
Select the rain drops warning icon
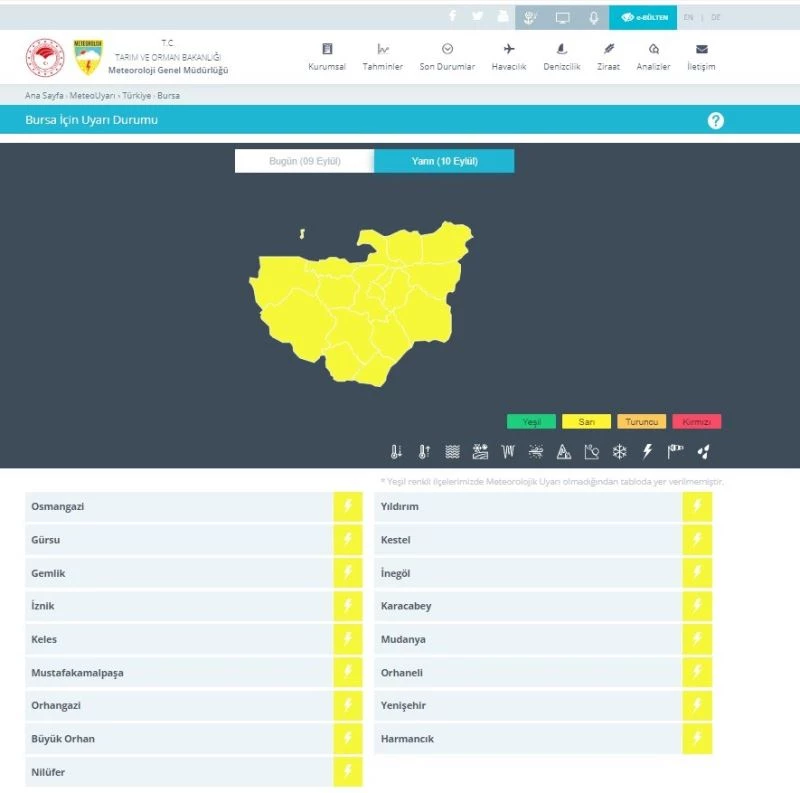click(704, 452)
